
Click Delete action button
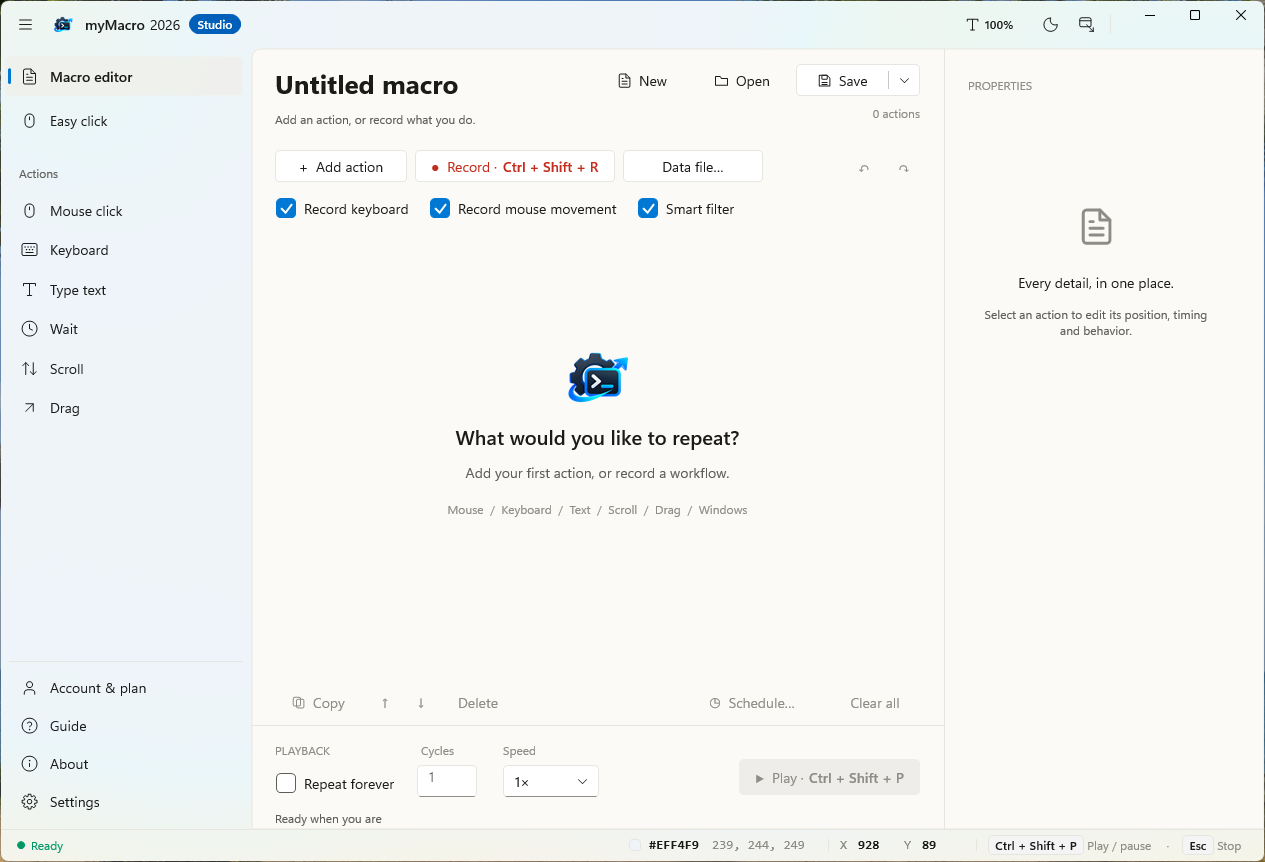coord(478,703)
